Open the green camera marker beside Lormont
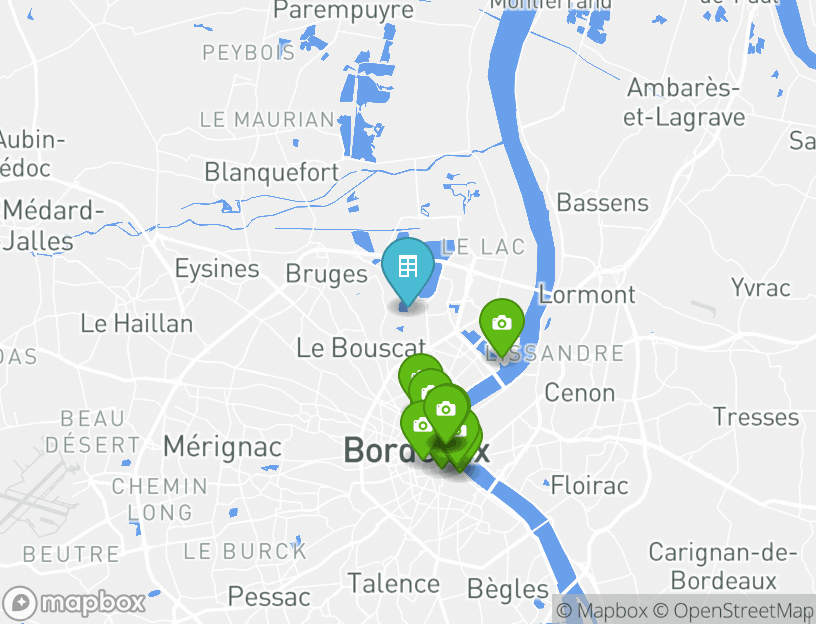 [502, 327]
